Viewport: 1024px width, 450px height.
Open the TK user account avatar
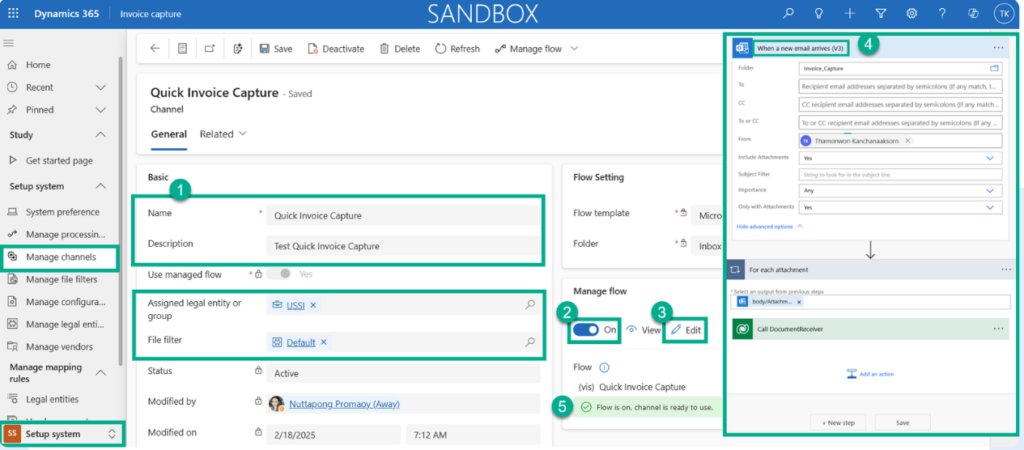pyautogui.click(x=1003, y=14)
